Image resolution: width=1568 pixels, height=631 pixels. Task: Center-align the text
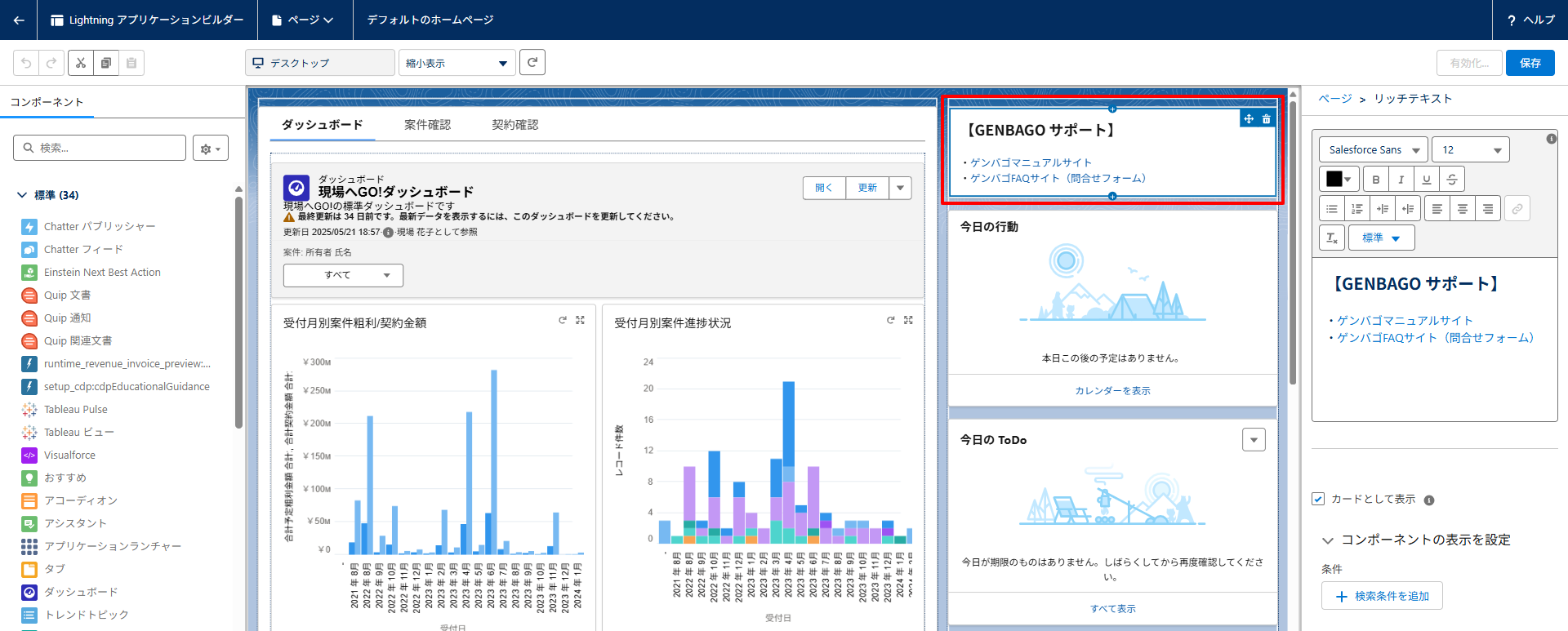tap(1463, 209)
